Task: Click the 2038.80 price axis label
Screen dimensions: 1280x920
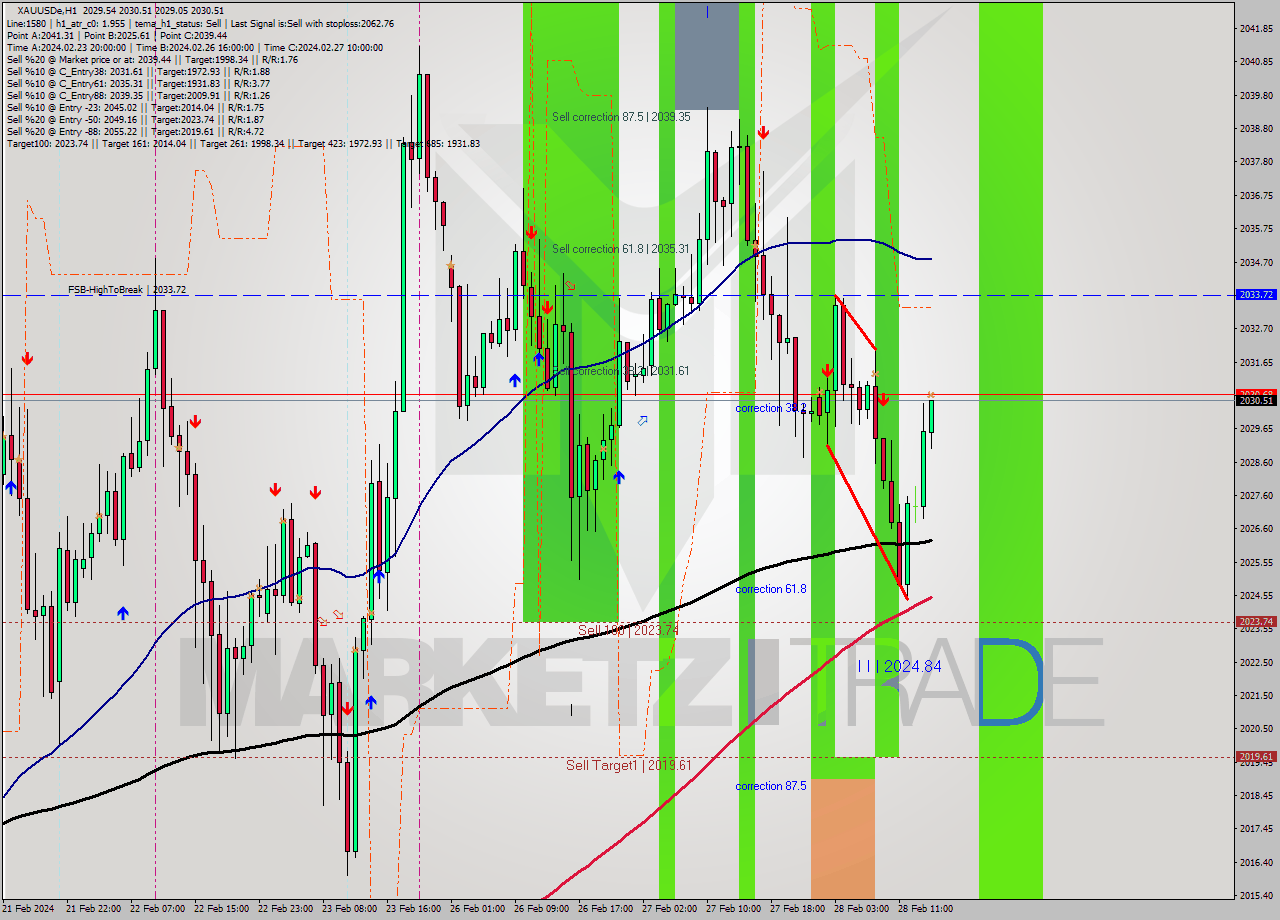Action: point(1257,128)
